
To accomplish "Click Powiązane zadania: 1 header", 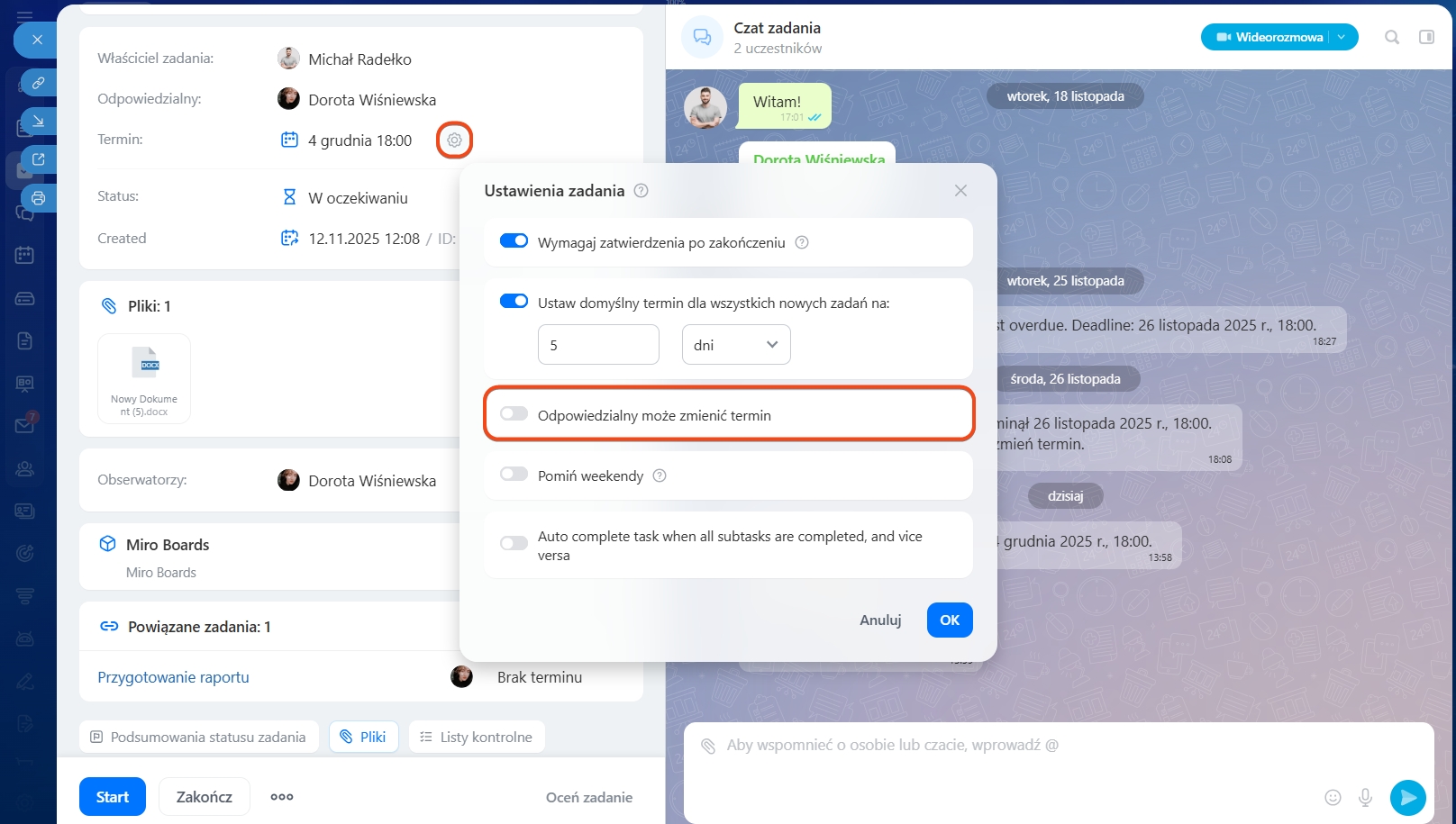I will tap(199, 627).
